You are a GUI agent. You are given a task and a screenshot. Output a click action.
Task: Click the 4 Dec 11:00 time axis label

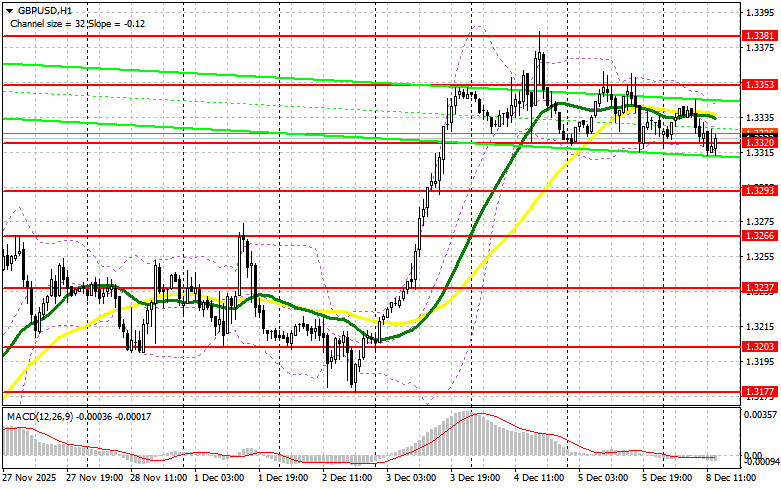coord(539,478)
